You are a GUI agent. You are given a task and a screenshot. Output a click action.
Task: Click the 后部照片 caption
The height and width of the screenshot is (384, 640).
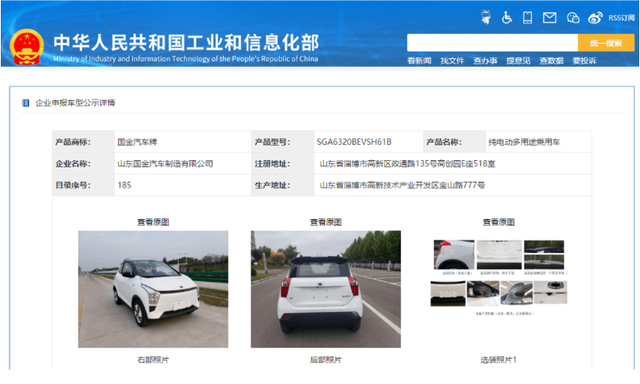(326, 360)
